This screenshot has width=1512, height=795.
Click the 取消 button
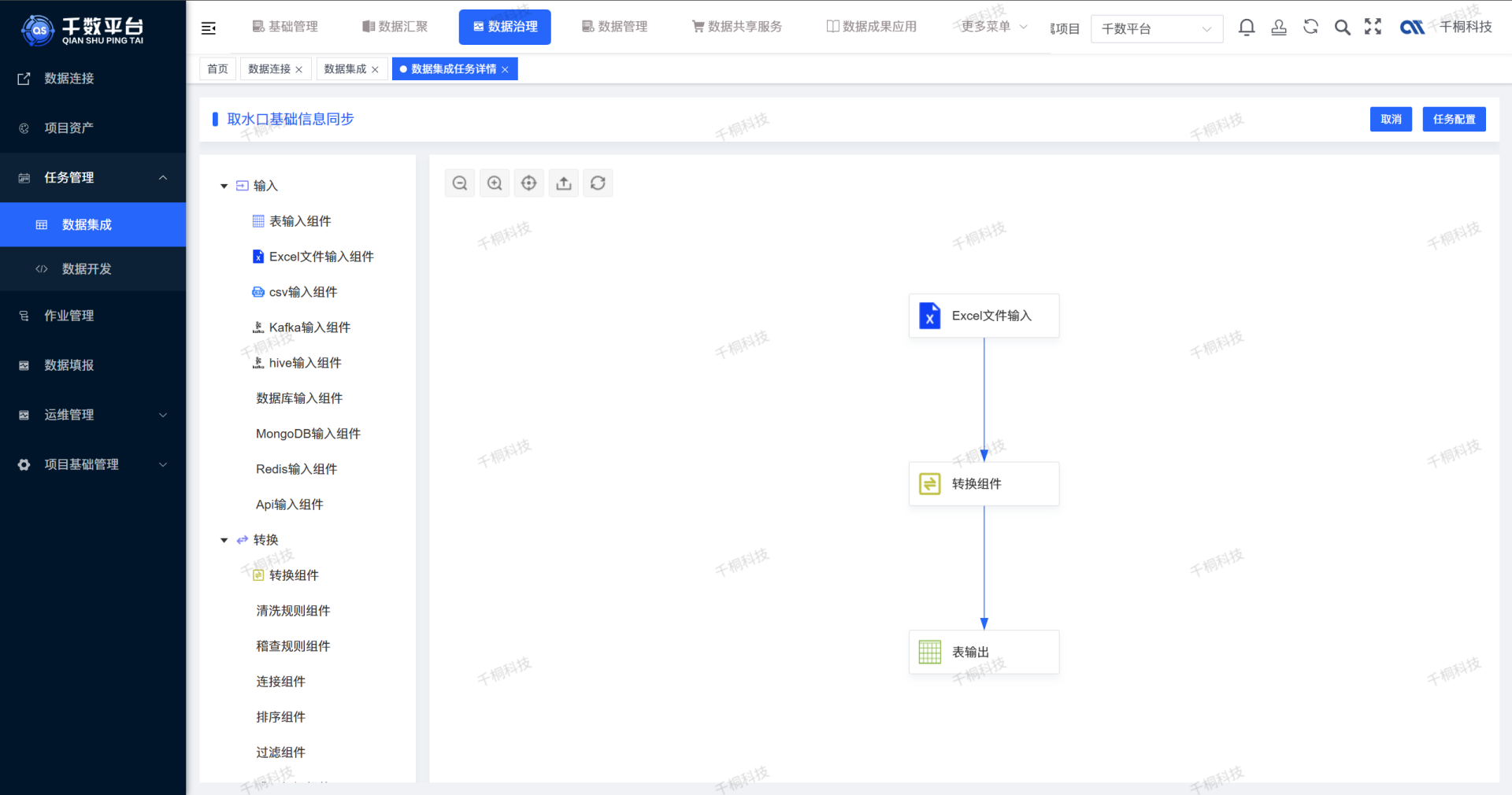click(1391, 120)
